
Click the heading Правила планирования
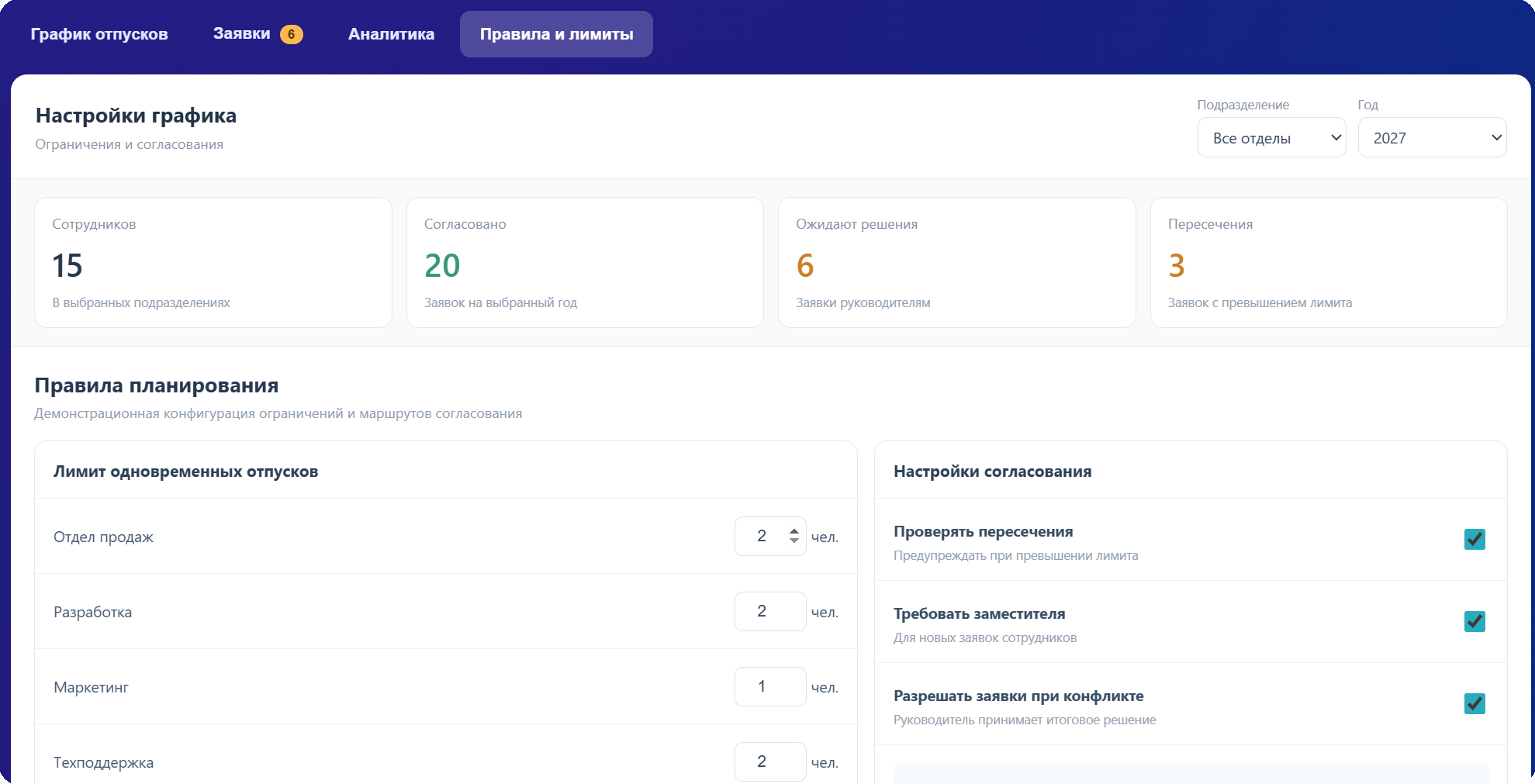157,385
